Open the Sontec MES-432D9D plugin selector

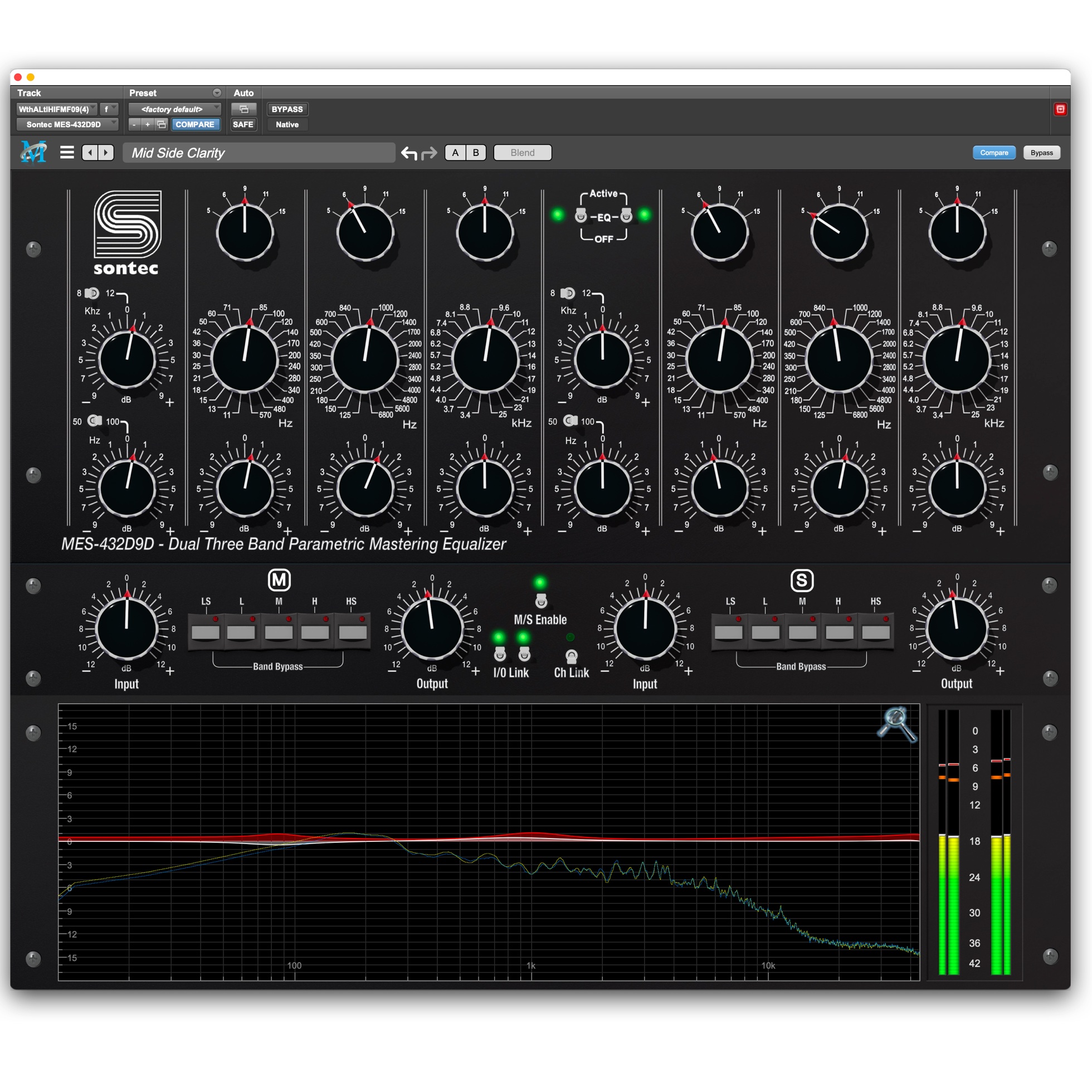coord(64,124)
